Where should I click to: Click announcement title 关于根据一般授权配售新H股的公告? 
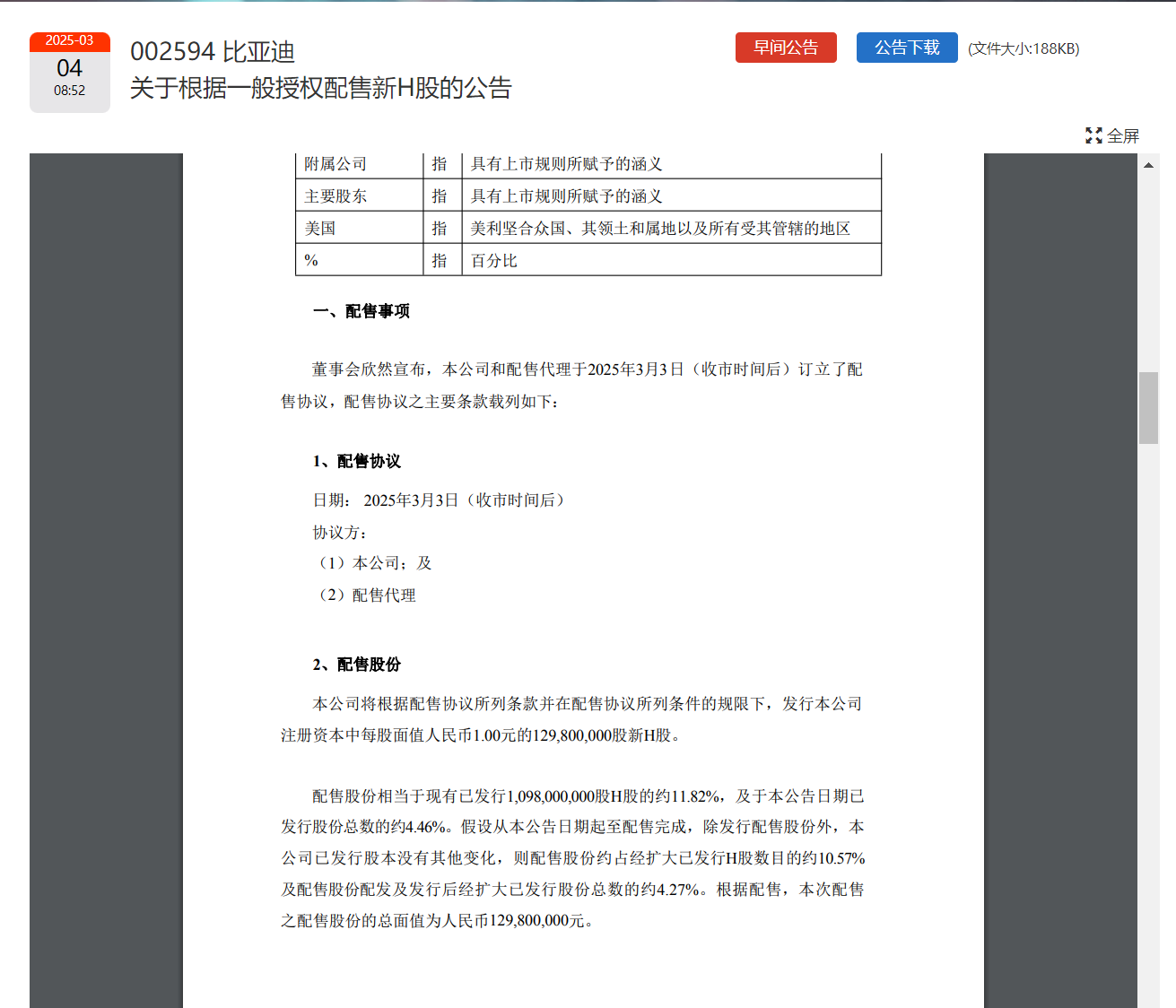point(321,88)
